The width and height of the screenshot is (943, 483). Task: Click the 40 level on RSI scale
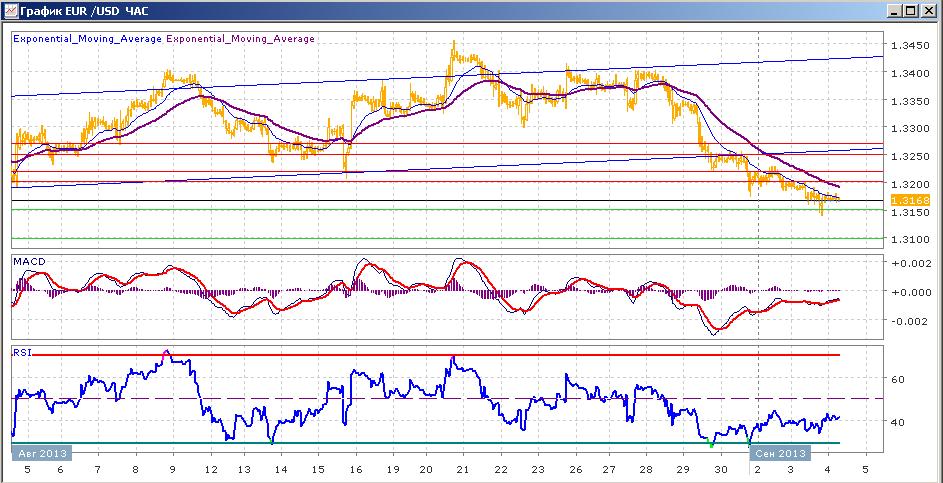898,422
